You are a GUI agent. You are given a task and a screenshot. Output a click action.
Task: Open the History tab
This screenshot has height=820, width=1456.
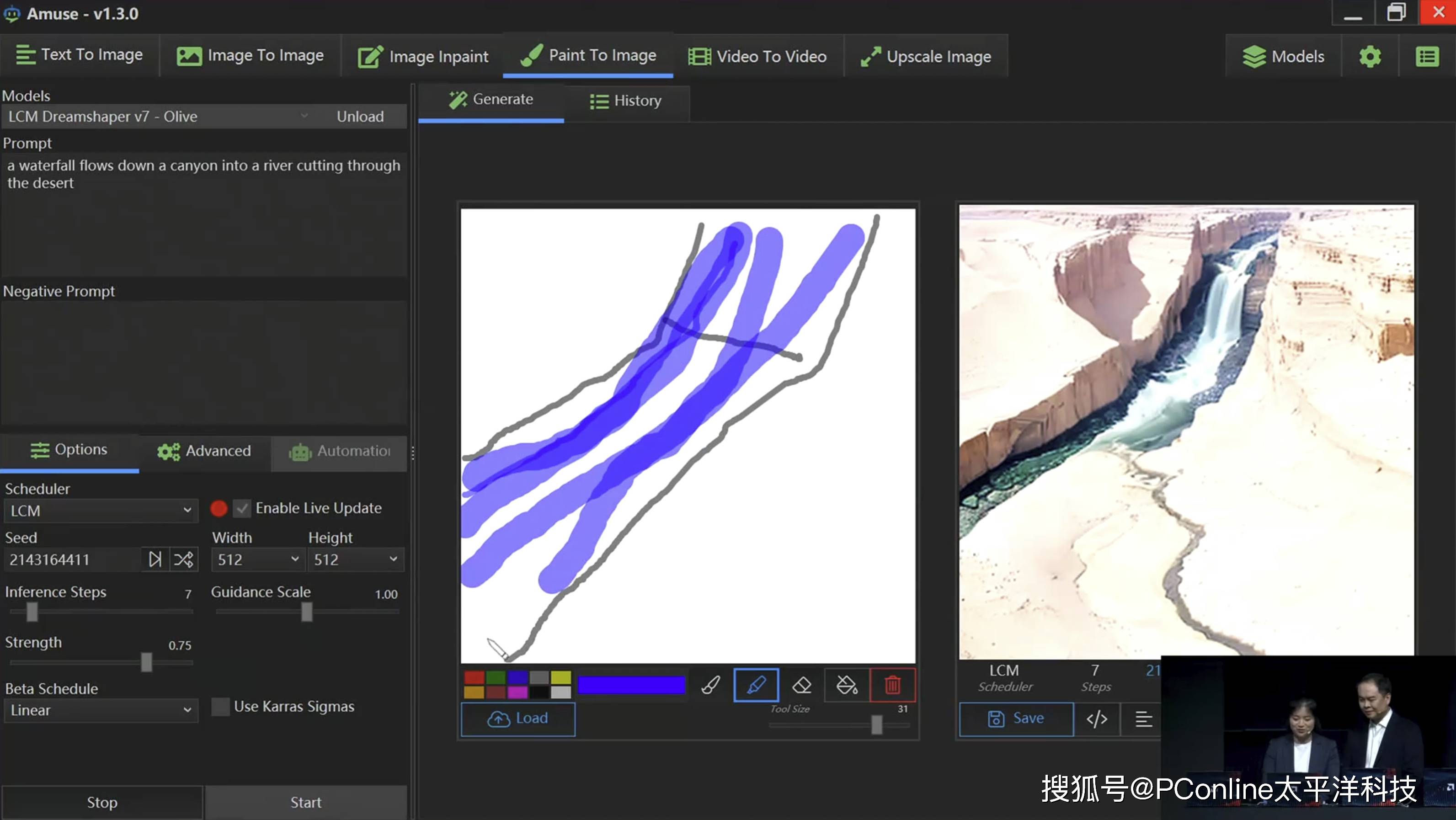point(626,101)
